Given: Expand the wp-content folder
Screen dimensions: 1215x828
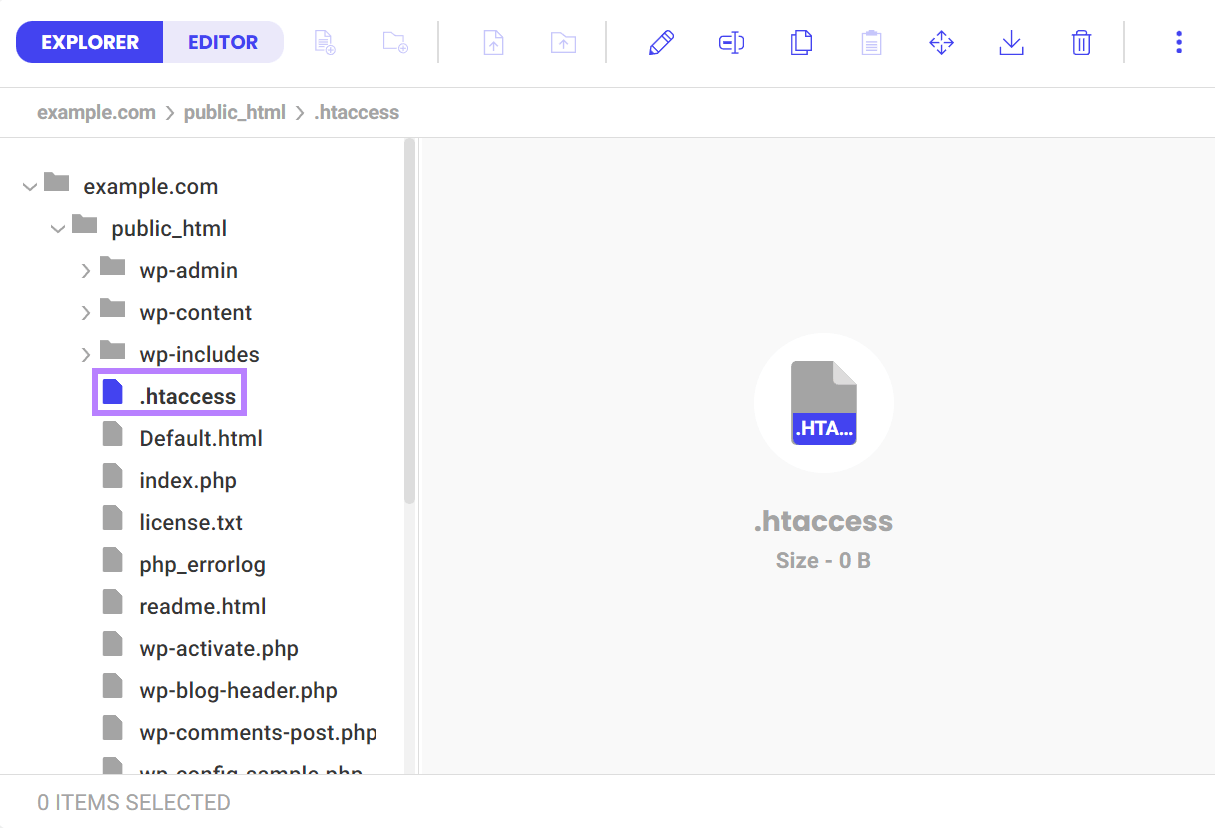Looking at the screenshot, I should 86,312.
